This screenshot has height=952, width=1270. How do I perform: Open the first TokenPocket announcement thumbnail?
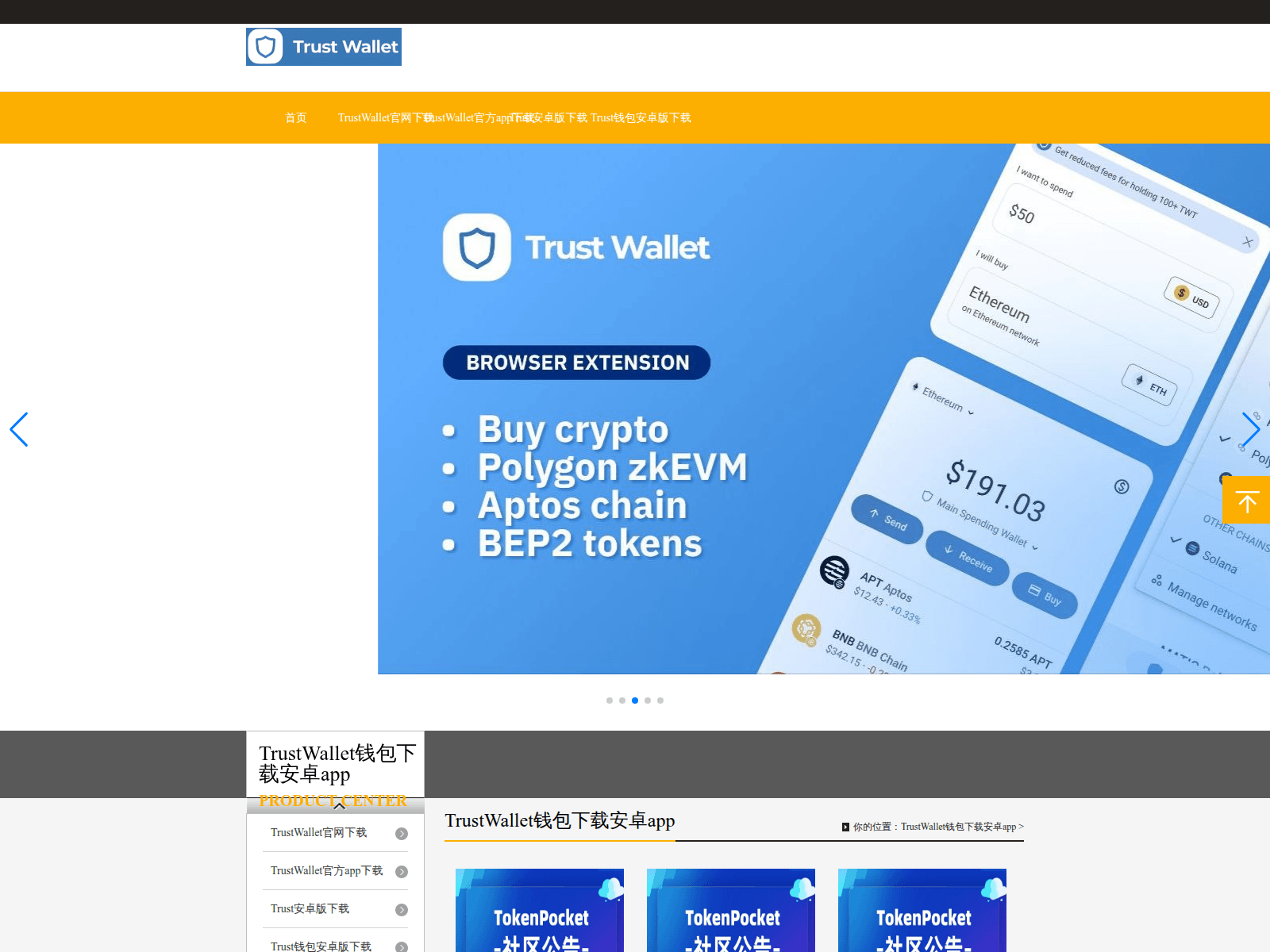click(x=540, y=910)
